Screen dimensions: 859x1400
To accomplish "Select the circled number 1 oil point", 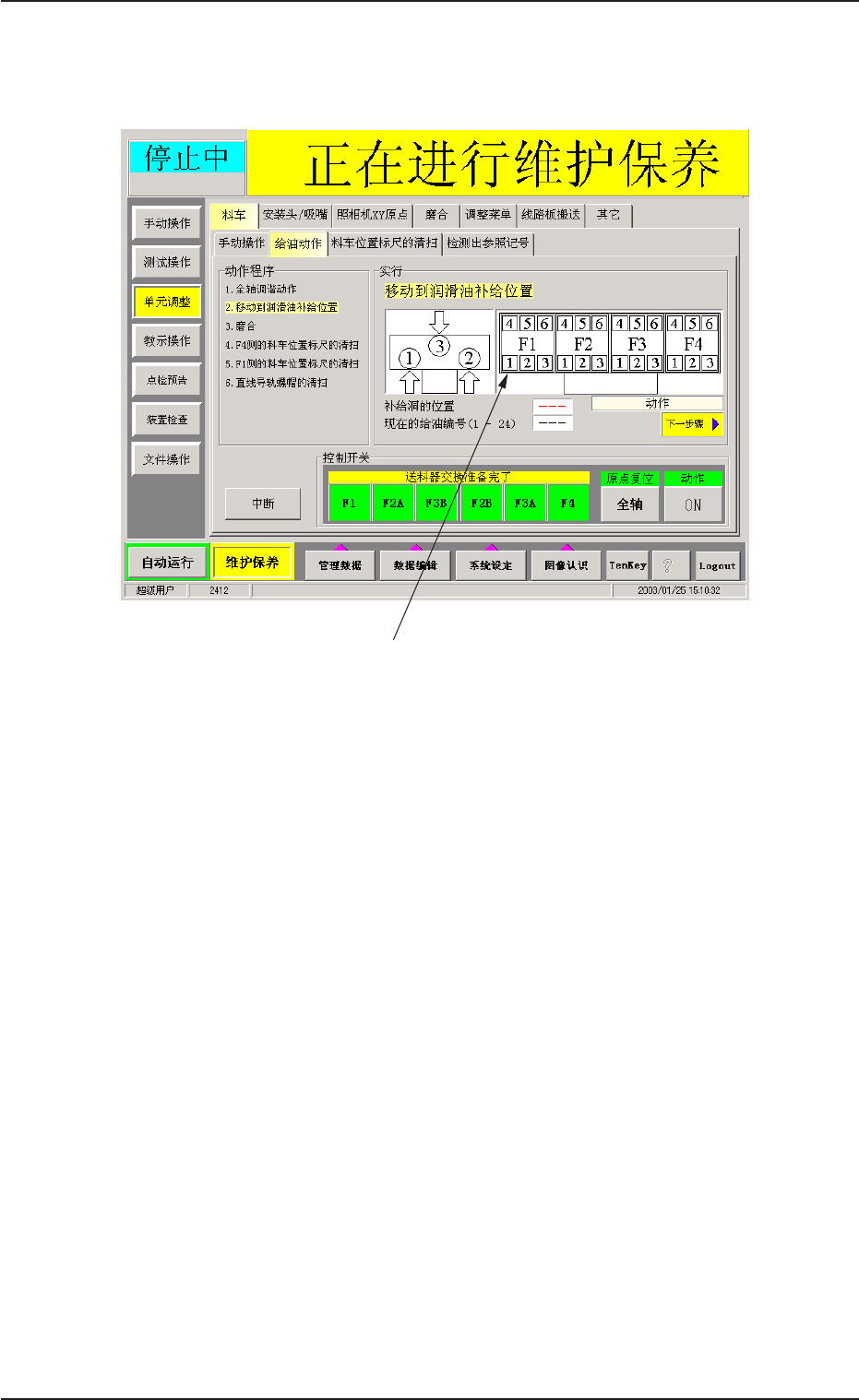I will tap(410, 359).
